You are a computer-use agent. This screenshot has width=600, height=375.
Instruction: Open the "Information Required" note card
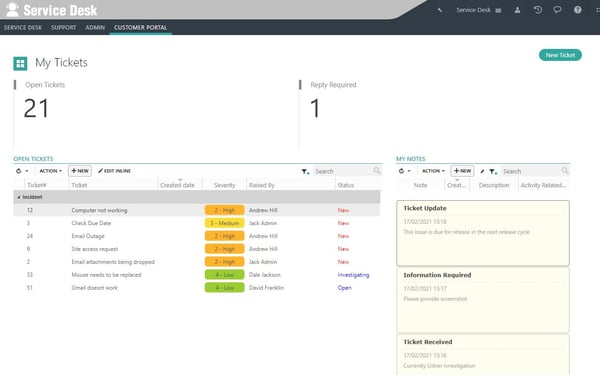point(483,300)
